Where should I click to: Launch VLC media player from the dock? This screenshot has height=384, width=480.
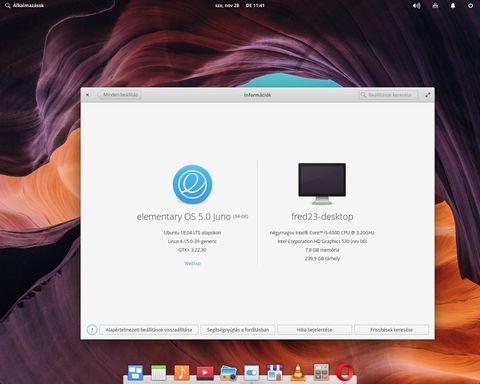(x=298, y=373)
